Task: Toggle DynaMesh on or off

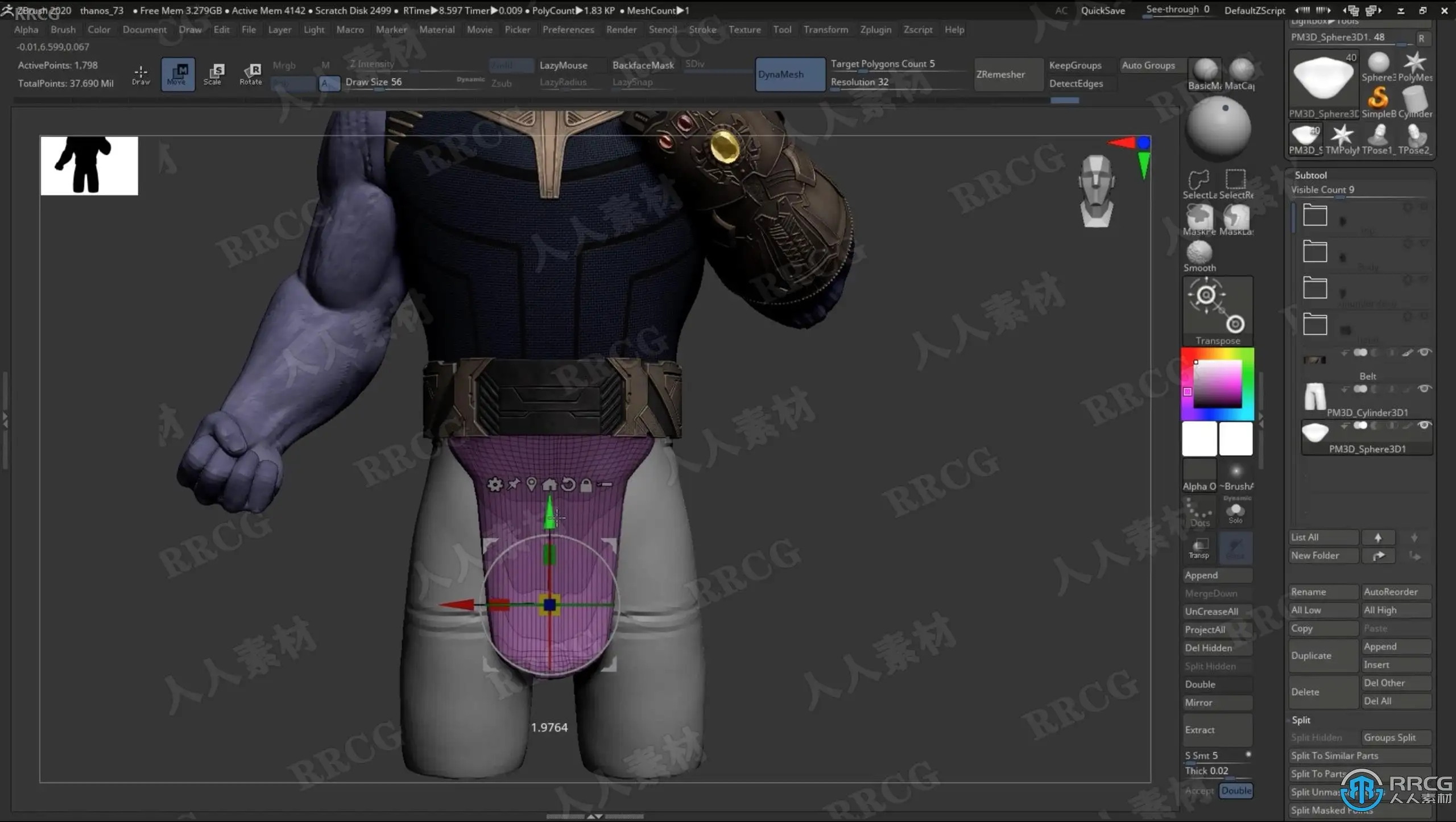Action: point(789,75)
